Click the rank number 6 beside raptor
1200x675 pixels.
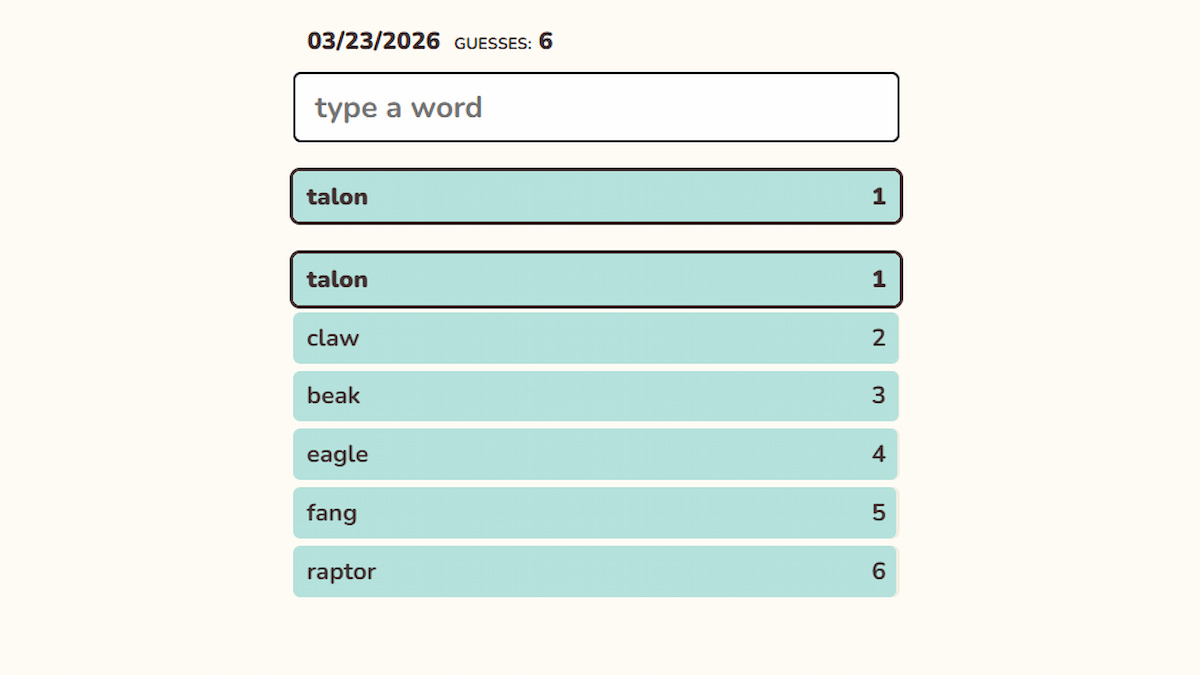click(878, 572)
